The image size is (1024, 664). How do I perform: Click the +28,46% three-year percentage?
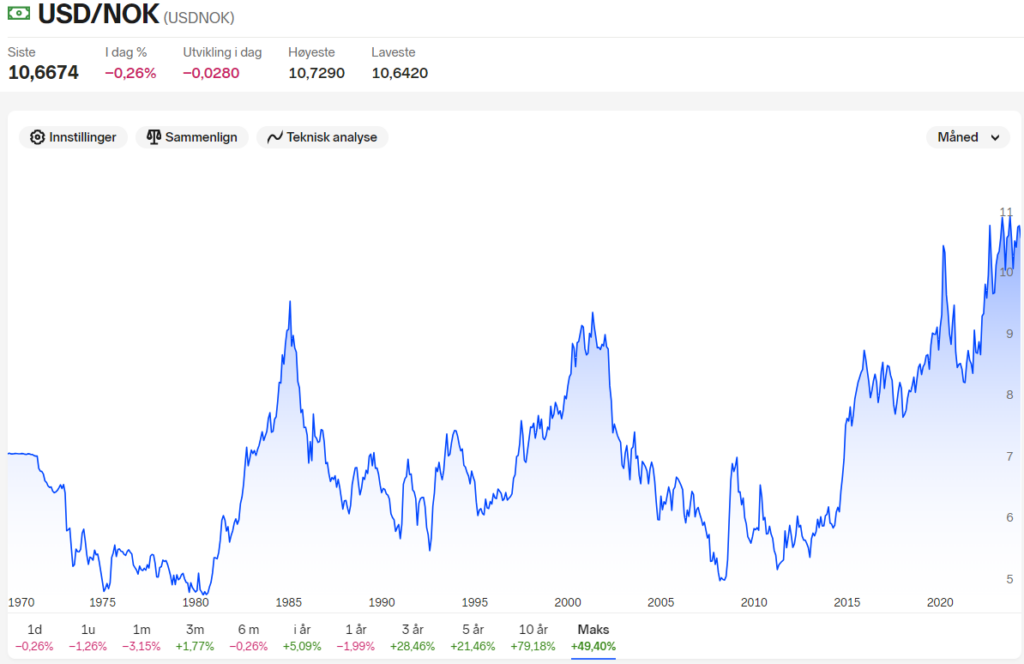[412, 646]
